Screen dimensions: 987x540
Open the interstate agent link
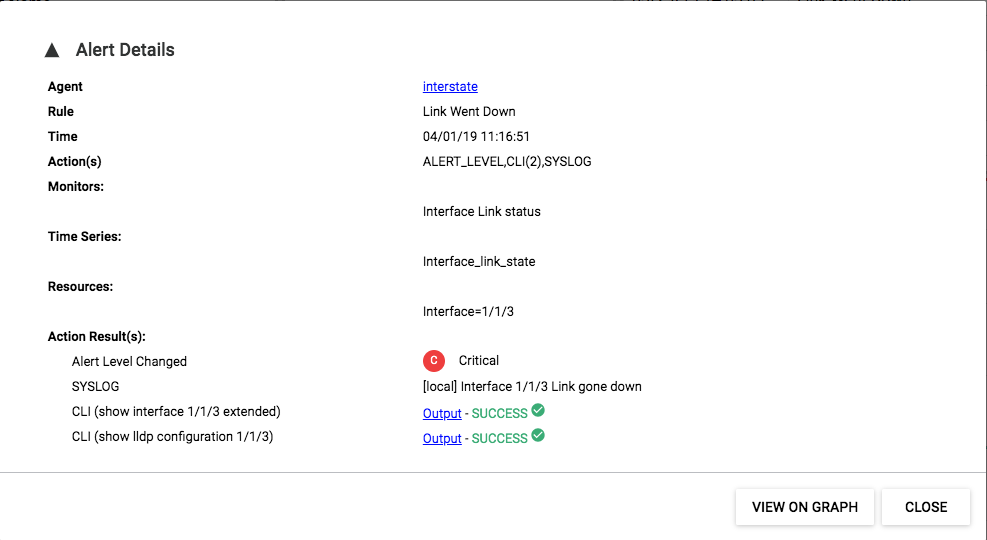coord(450,86)
